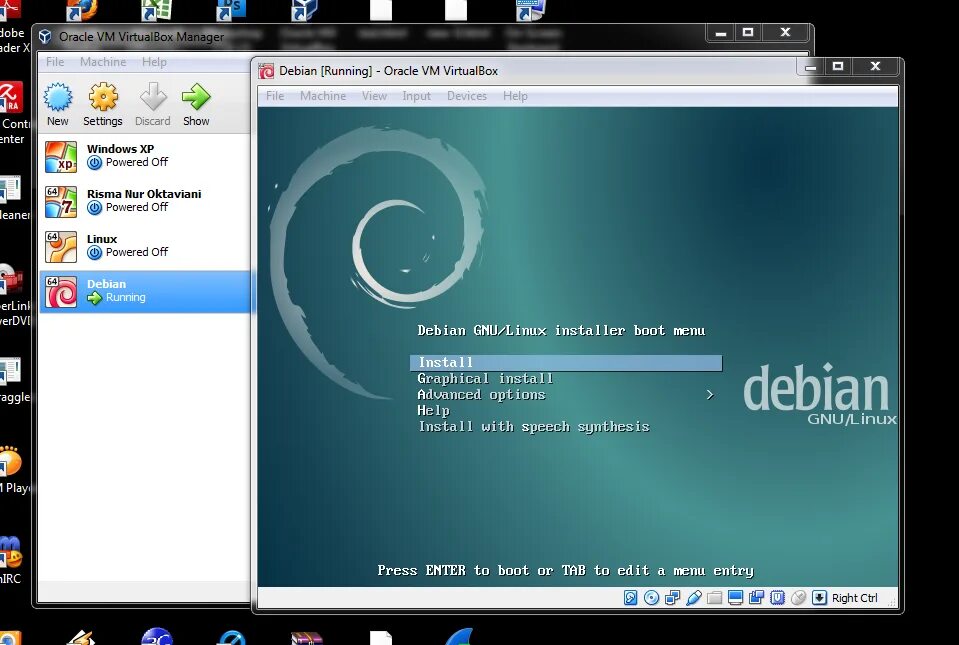Click CPU virtualization chip icon in status bar

tap(777, 598)
